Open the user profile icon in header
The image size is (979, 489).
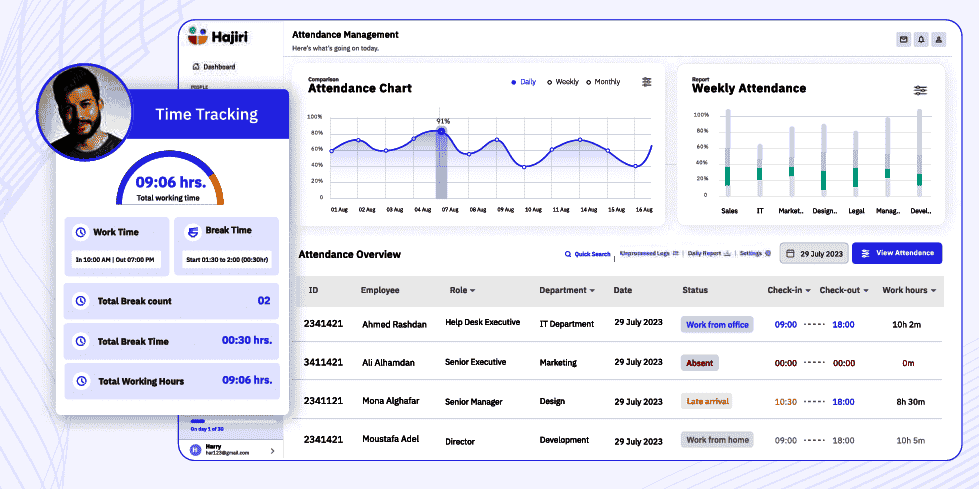pyautogui.click(x=938, y=40)
